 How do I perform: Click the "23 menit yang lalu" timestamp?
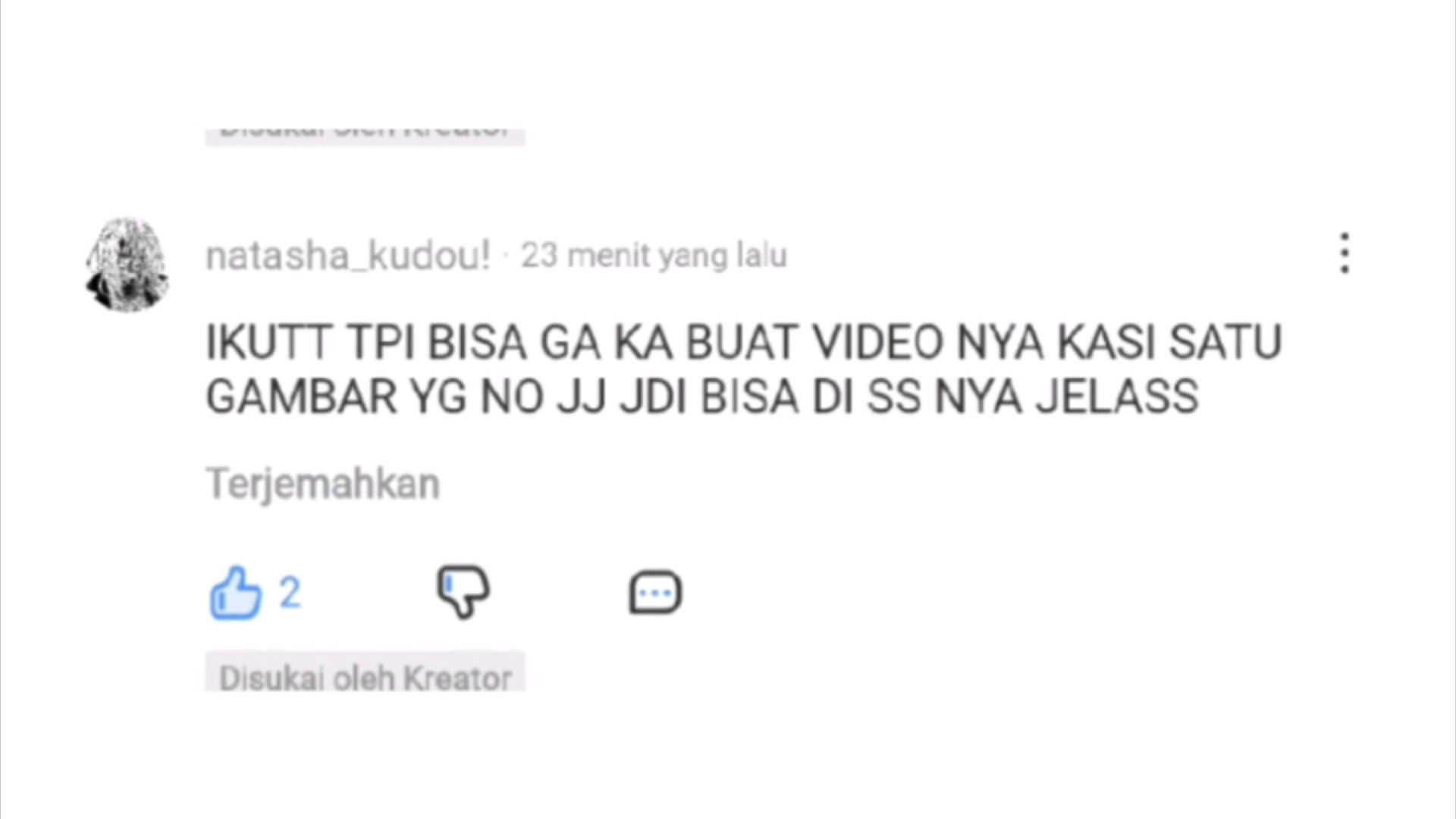point(654,256)
